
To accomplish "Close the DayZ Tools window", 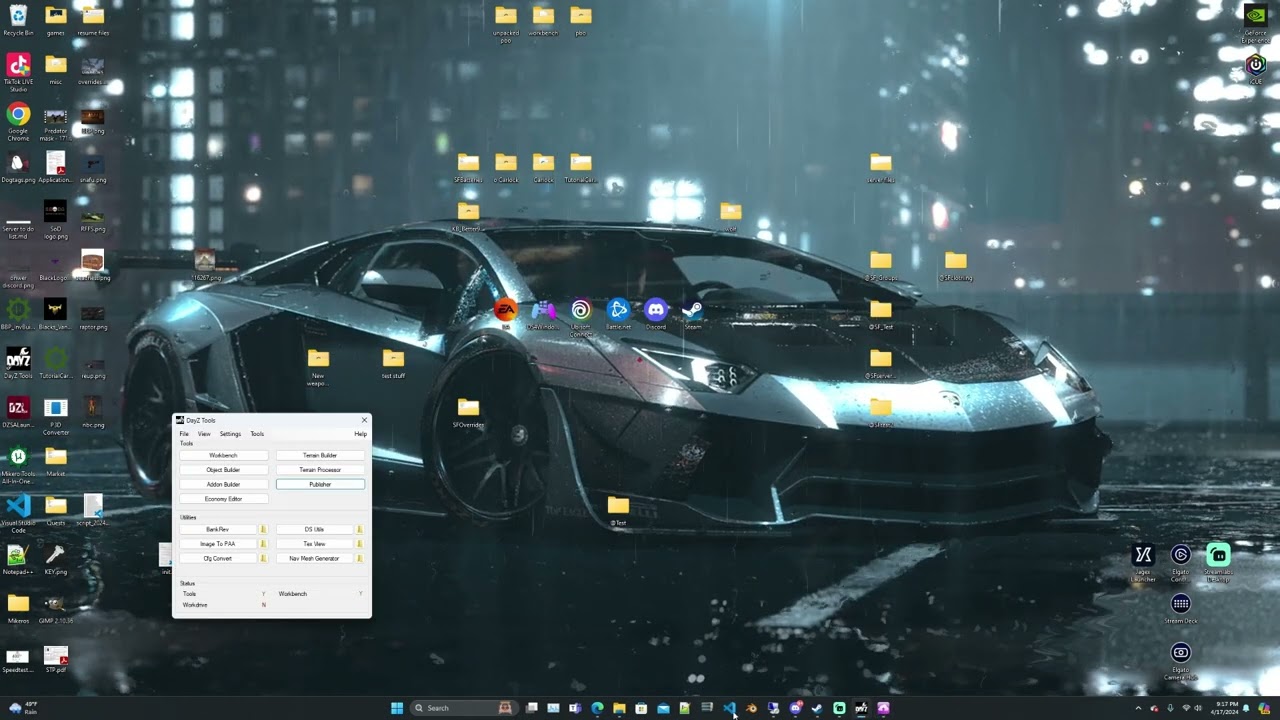I will click(364, 420).
